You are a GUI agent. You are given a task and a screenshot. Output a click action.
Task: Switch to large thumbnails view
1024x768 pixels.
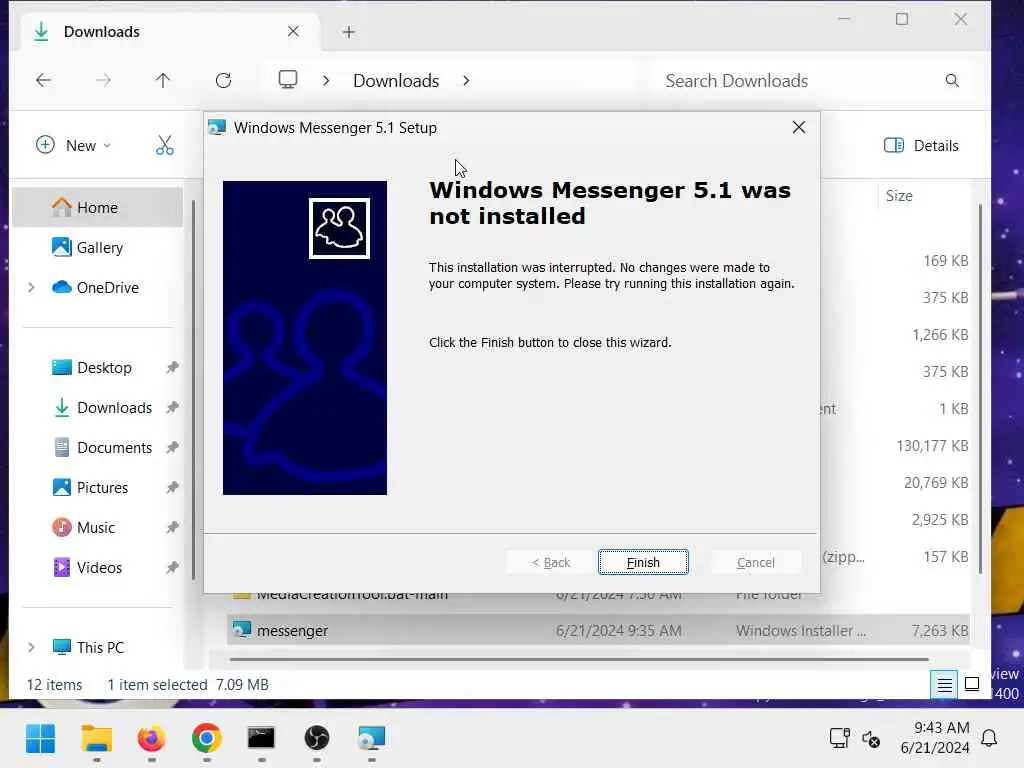click(972, 684)
